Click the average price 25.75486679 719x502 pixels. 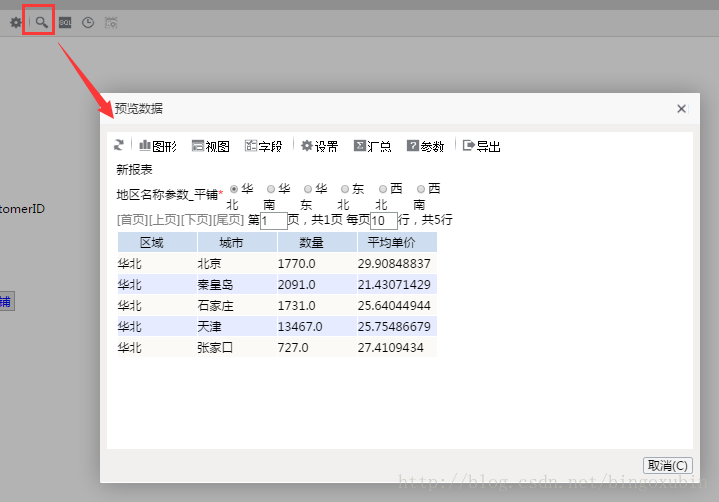(x=394, y=327)
